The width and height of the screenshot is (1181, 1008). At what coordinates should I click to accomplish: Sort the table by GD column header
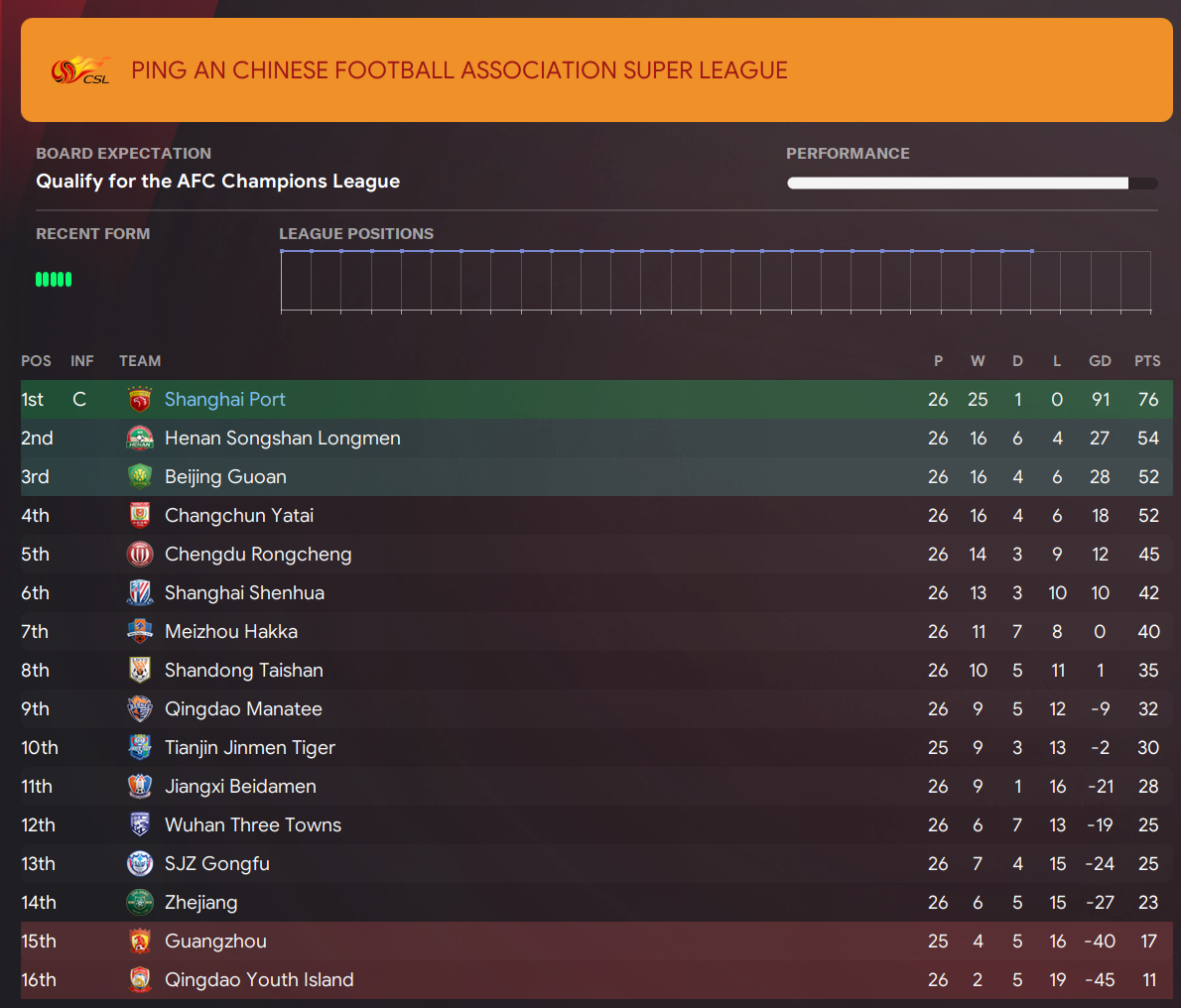click(1100, 360)
